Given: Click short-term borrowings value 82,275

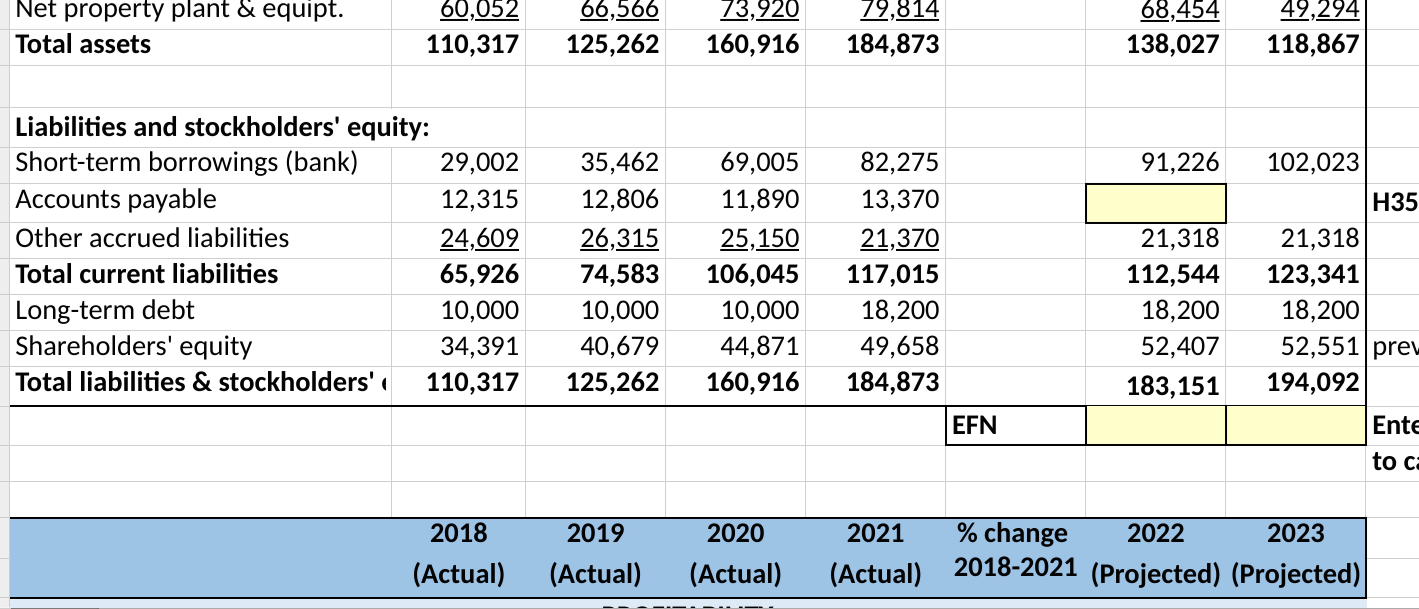Looking at the screenshot, I should (x=900, y=163).
